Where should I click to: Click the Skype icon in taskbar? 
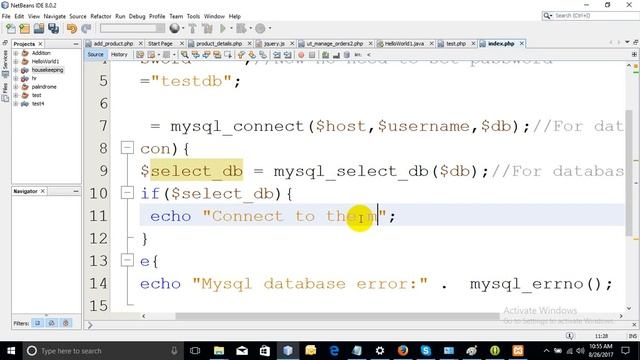tap(426, 351)
